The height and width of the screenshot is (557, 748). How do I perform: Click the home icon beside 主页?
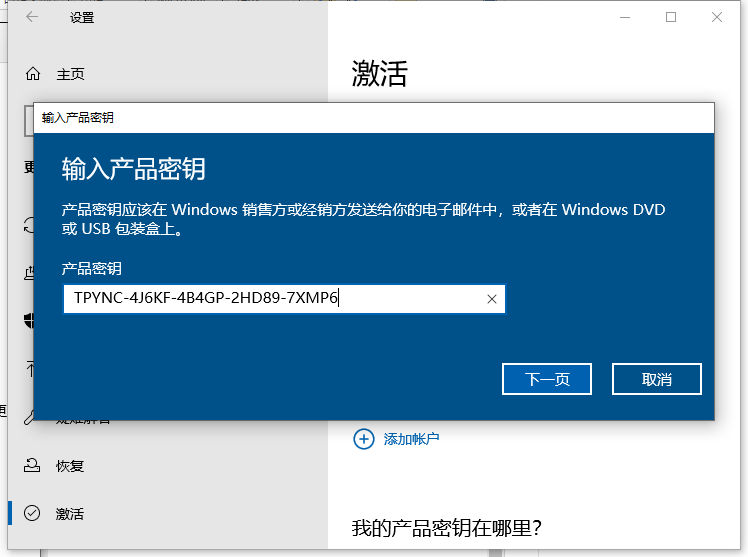(x=33, y=74)
